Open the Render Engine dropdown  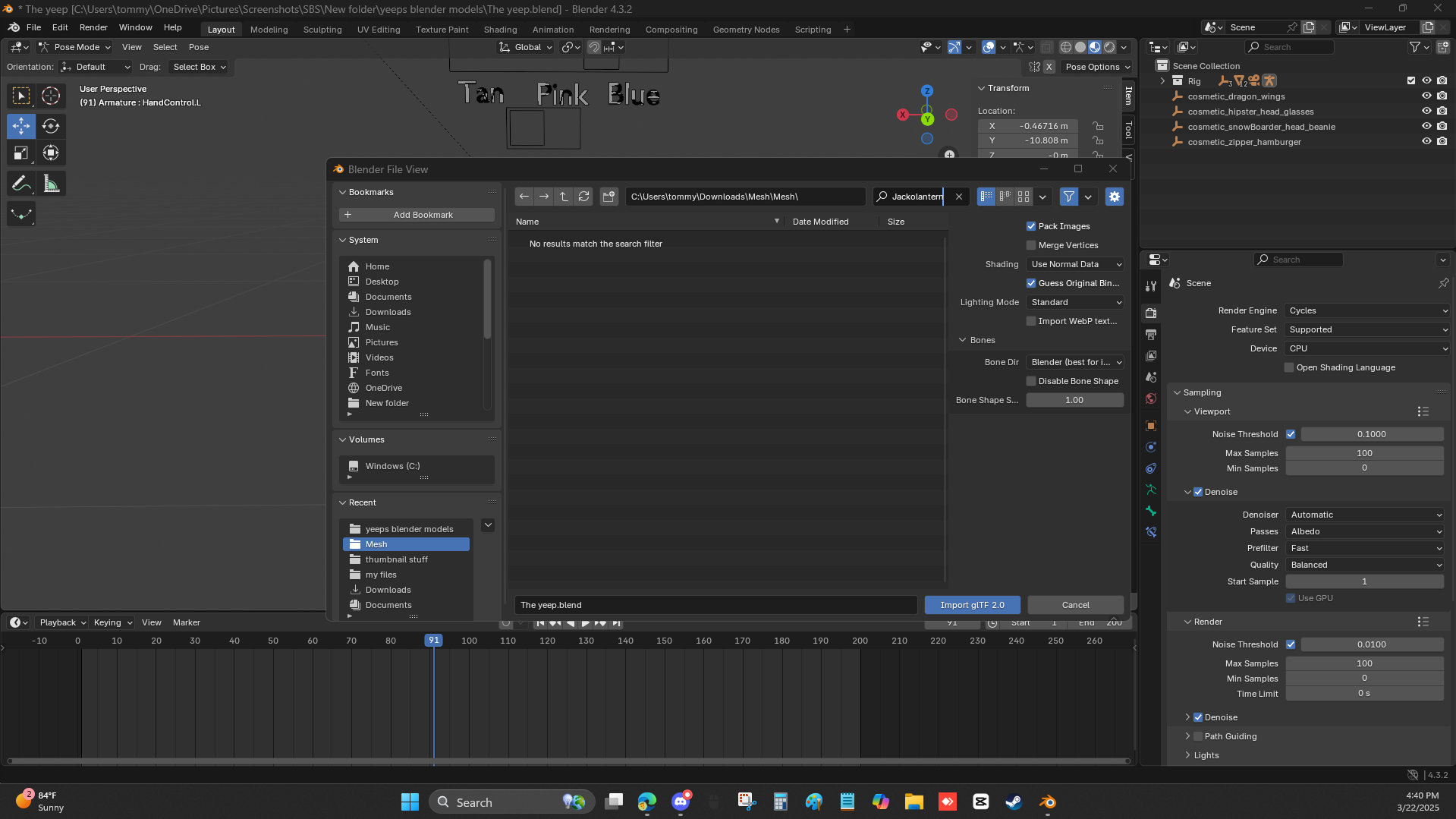pyautogui.click(x=1368, y=310)
